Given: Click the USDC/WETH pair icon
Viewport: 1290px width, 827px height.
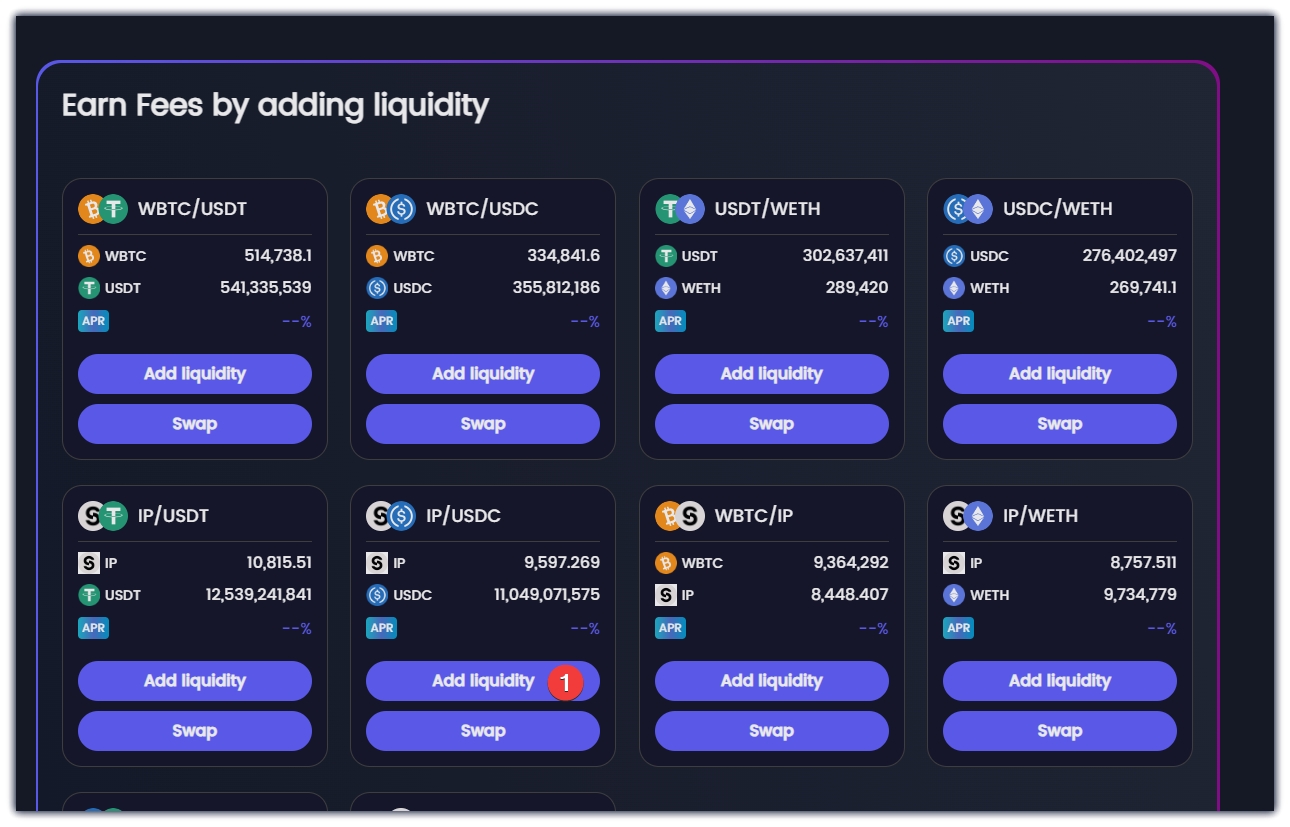Looking at the screenshot, I should pyautogui.click(x=968, y=208).
